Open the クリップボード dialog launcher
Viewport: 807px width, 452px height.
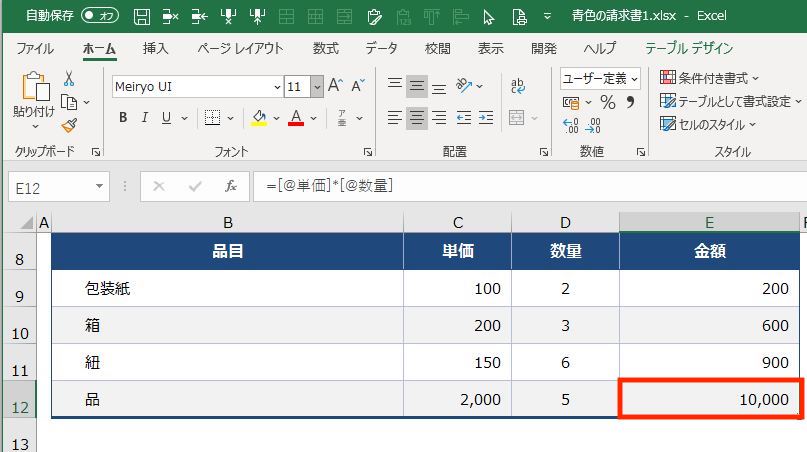96,152
